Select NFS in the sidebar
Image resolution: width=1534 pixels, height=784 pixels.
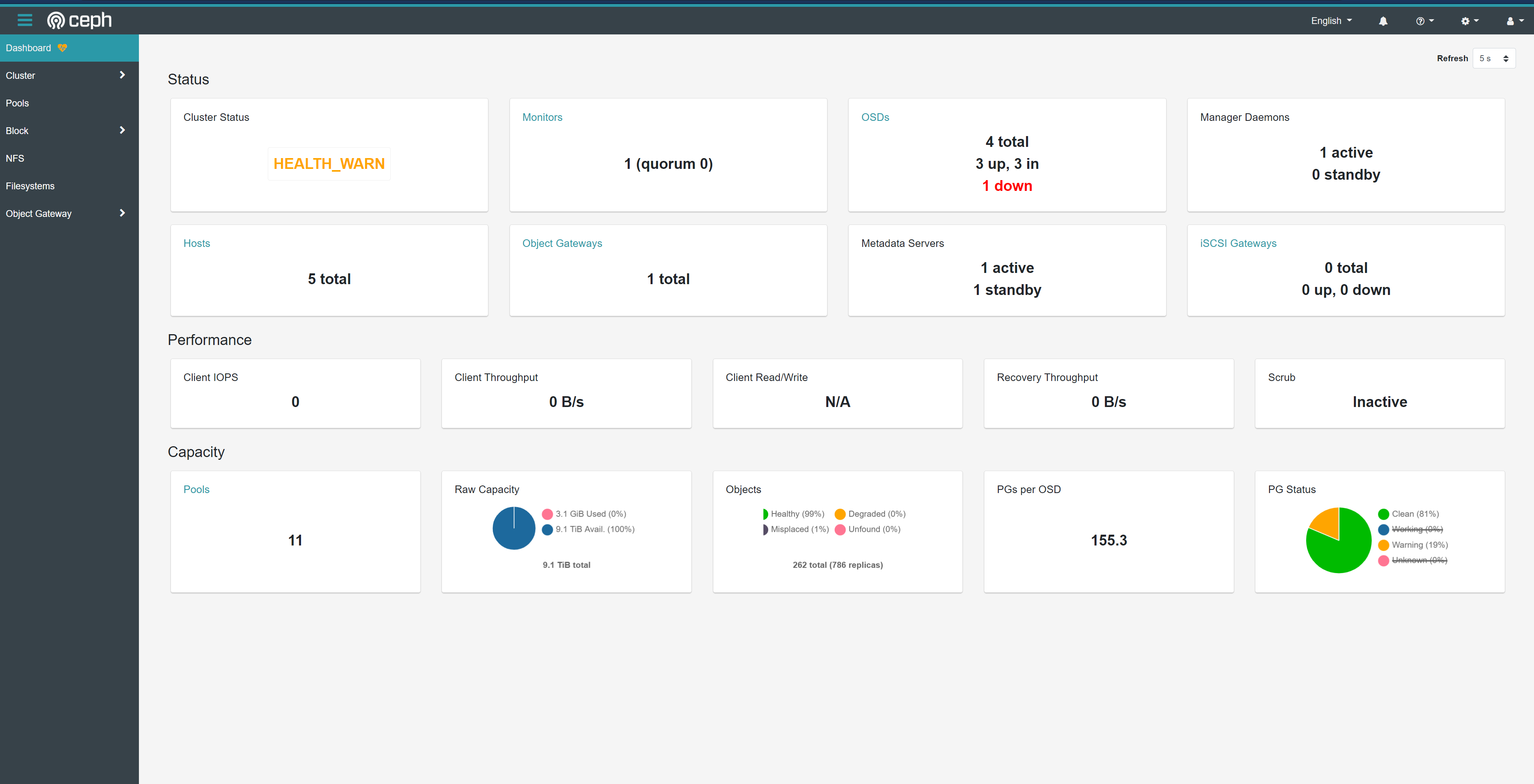pos(14,158)
